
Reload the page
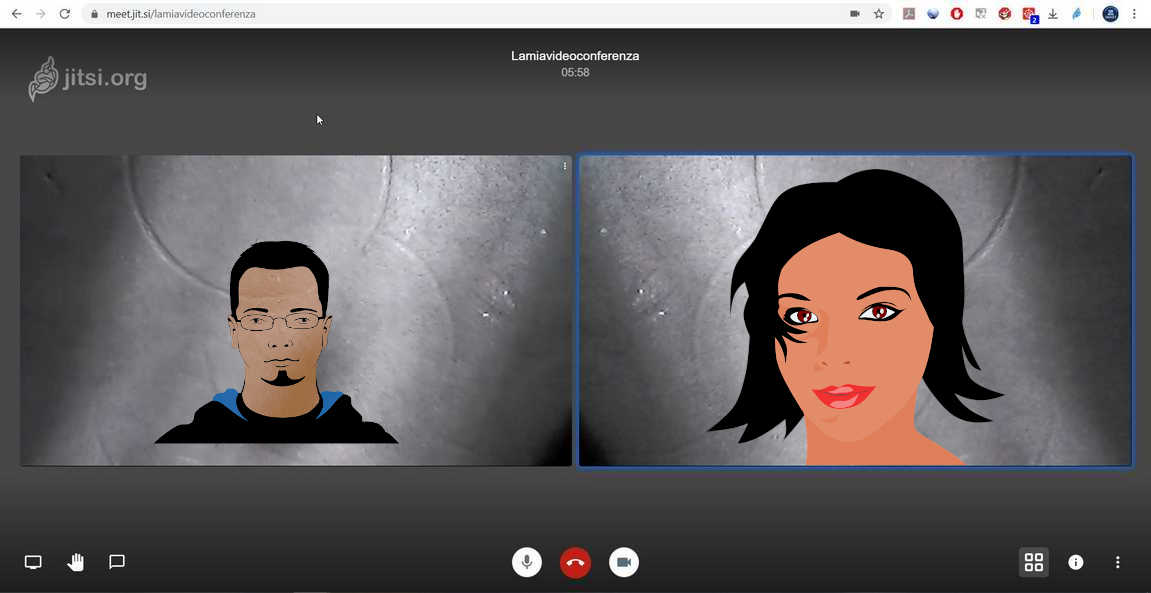tap(65, 14)
